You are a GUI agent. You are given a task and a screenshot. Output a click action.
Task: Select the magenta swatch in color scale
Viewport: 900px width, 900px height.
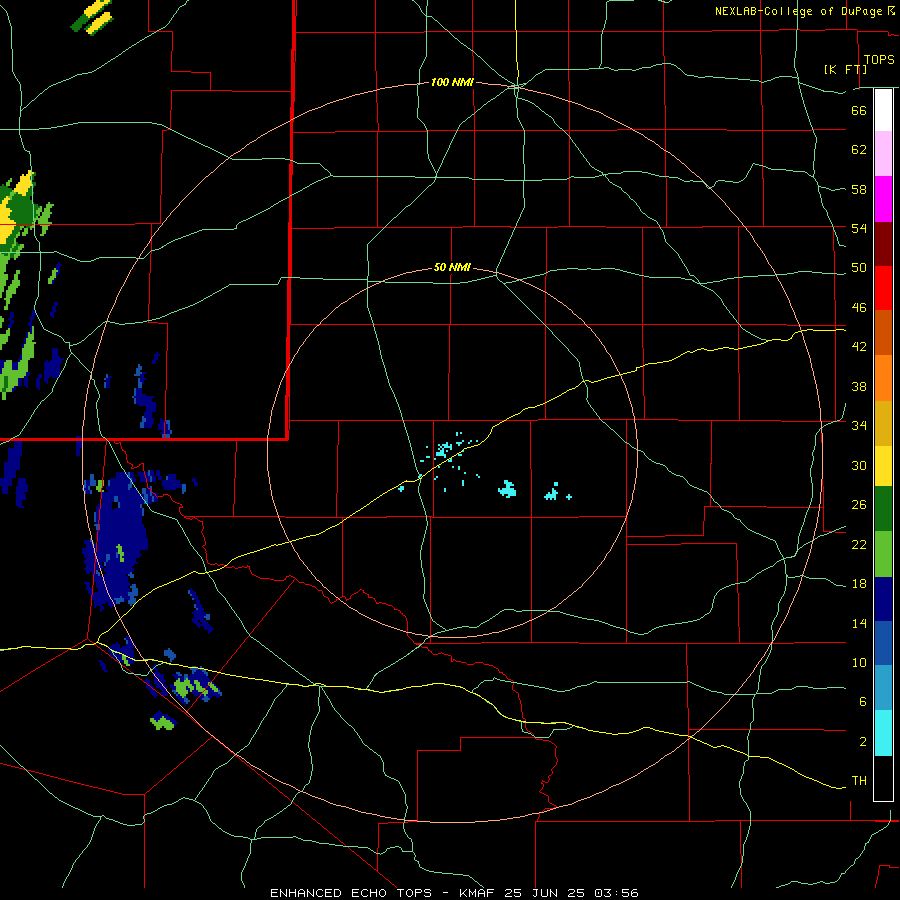tap(883, 199)
